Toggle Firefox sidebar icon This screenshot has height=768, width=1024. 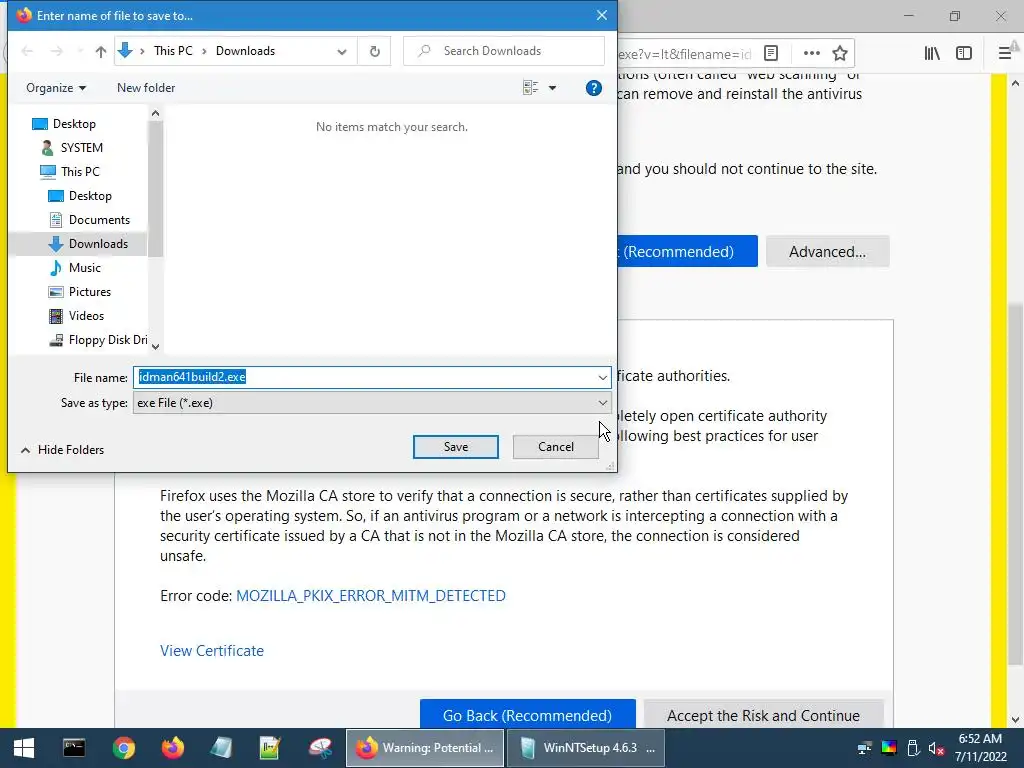coord(964,53)
